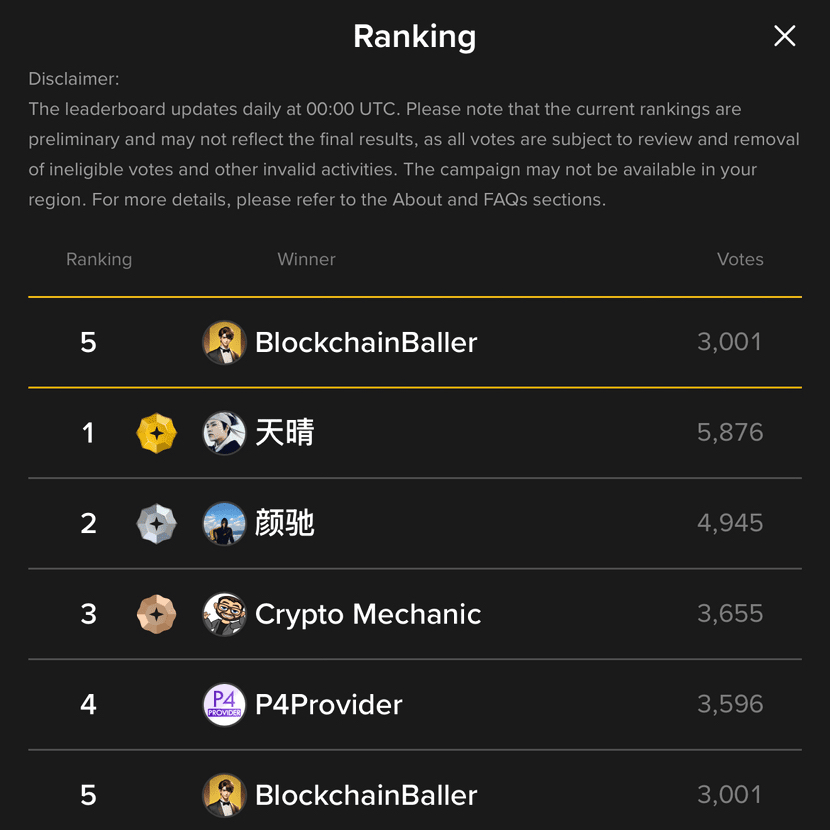Click the P4Provider logo avatar
Image resolution: width=830 pixels, height=830 pixels.
coord(224,704)
